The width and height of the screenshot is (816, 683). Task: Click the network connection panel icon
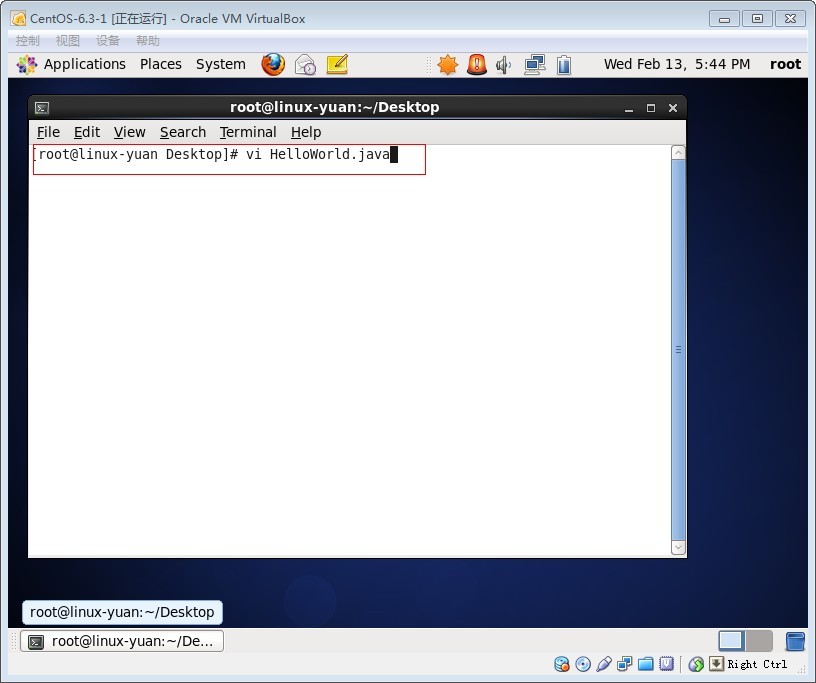(535, 64)
